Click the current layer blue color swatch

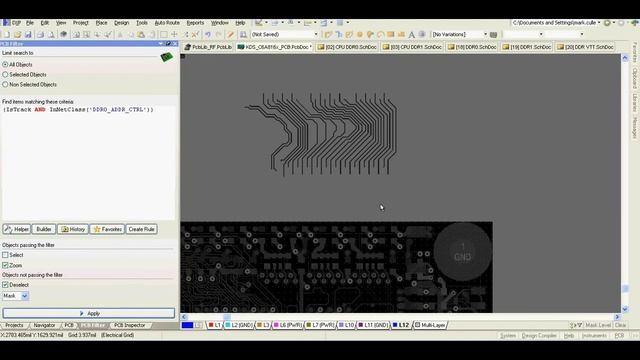pyautogui.click(x=187, y=325)
